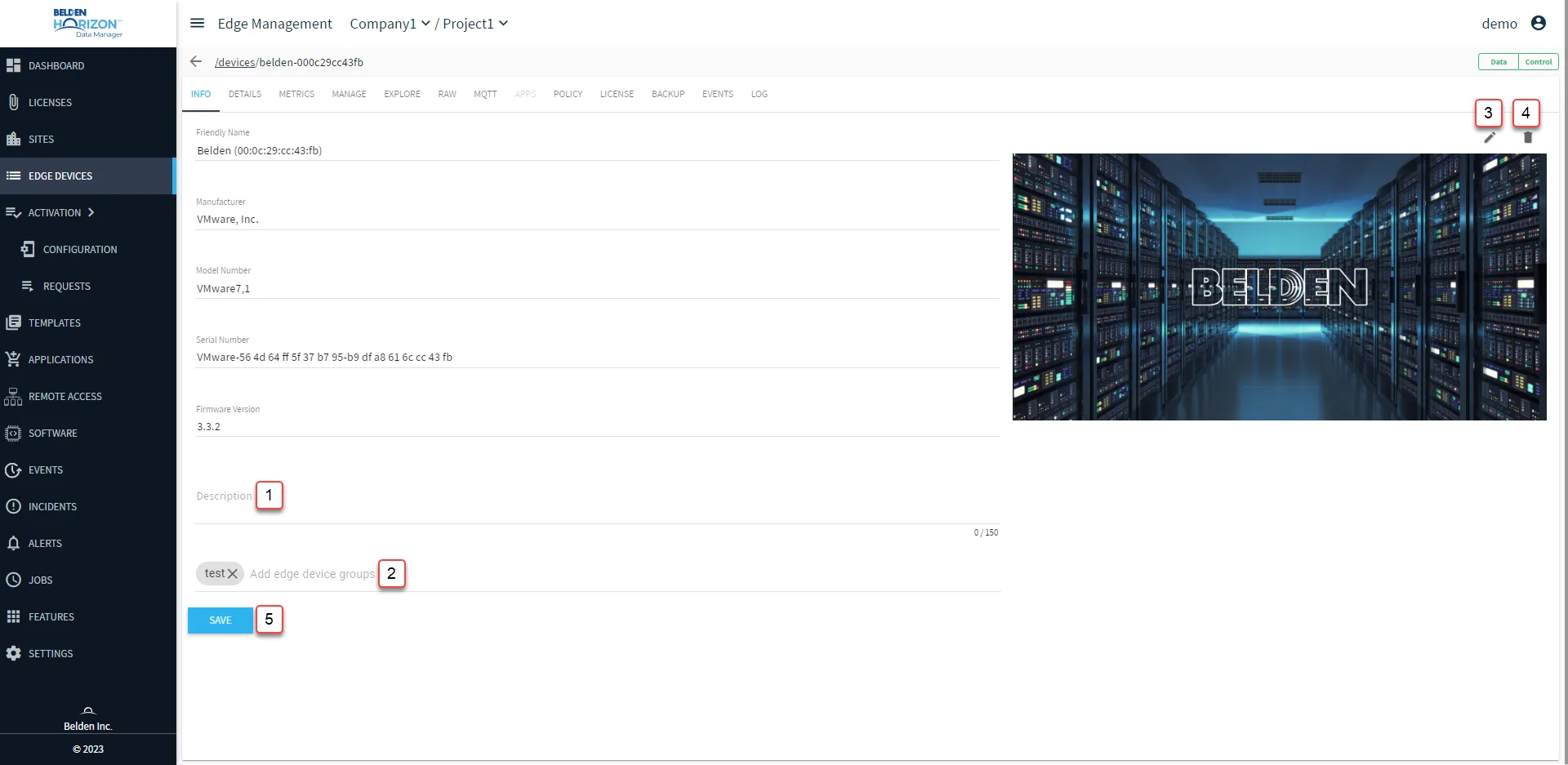The width and height of the screenshot is (1568, 765).
Task: Click the Applications cart icon in the sidebar
Action: [x=13, y=359]
